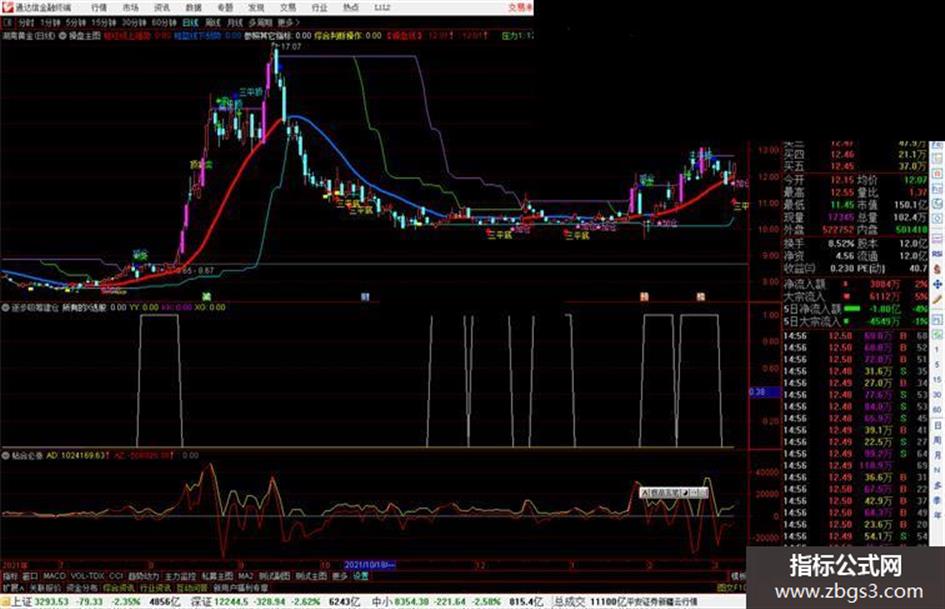Image resolution: width=945 pixels, height=609 pixels.
Task: Select the 月线 monthly period tab
Action: 234,22
